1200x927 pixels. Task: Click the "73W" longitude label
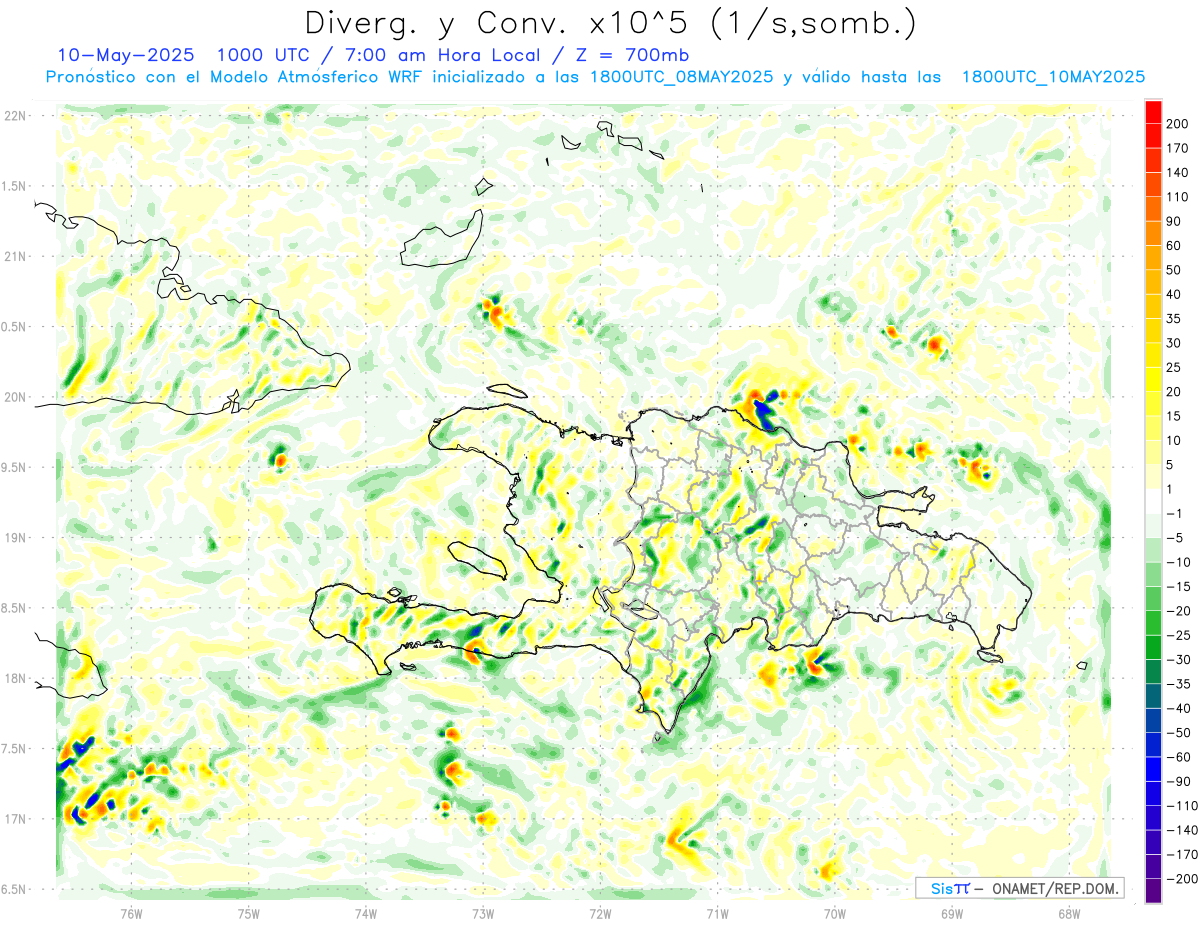[483, 912]
